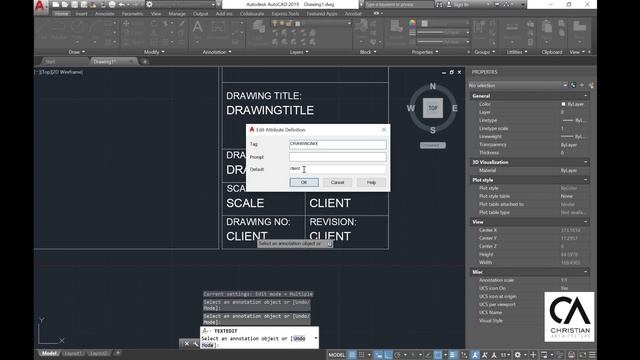The height and width of the screenshot is (360, 640).
Task: Click the Layer Properties icon
Action: 259,27
